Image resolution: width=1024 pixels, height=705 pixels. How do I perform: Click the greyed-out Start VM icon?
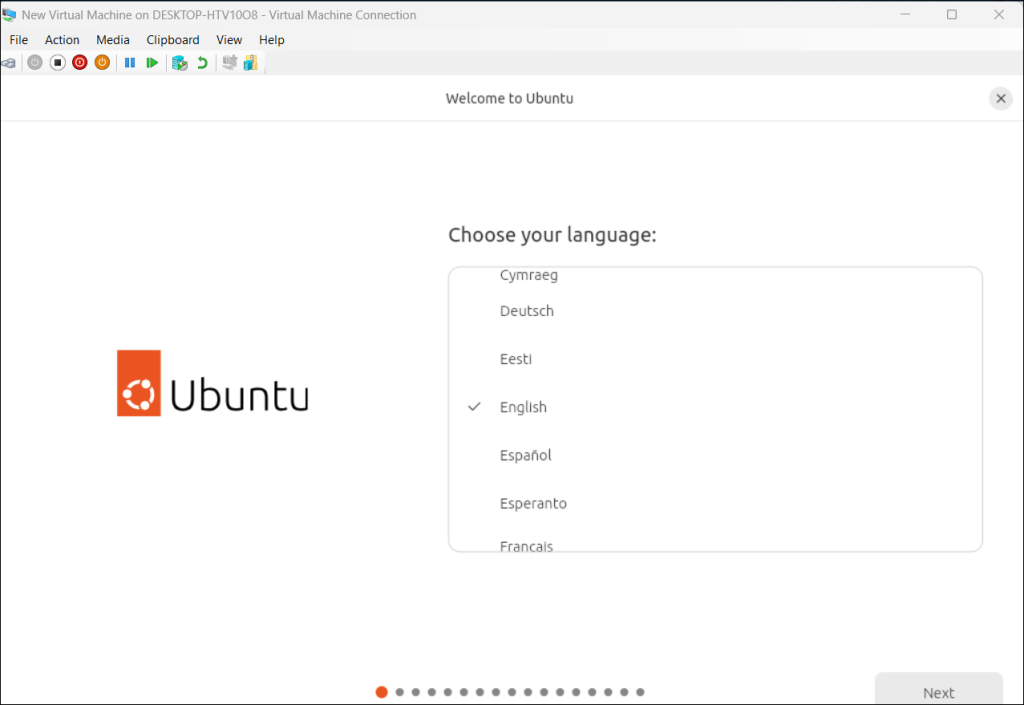(35, 63)
